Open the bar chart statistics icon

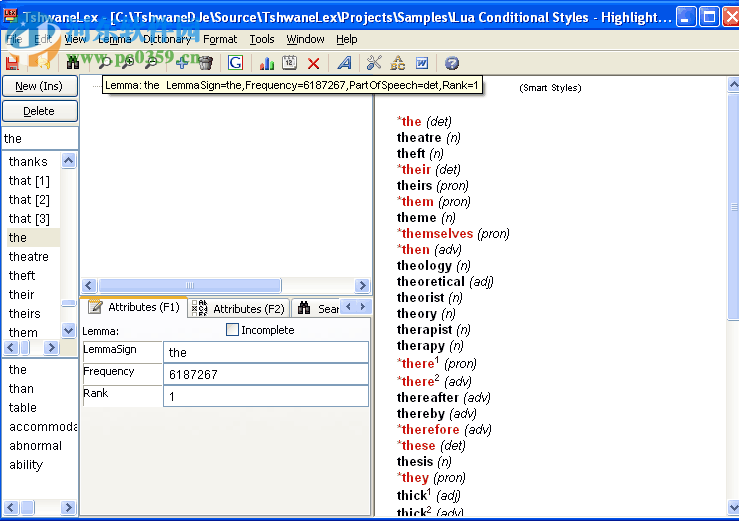267,62
